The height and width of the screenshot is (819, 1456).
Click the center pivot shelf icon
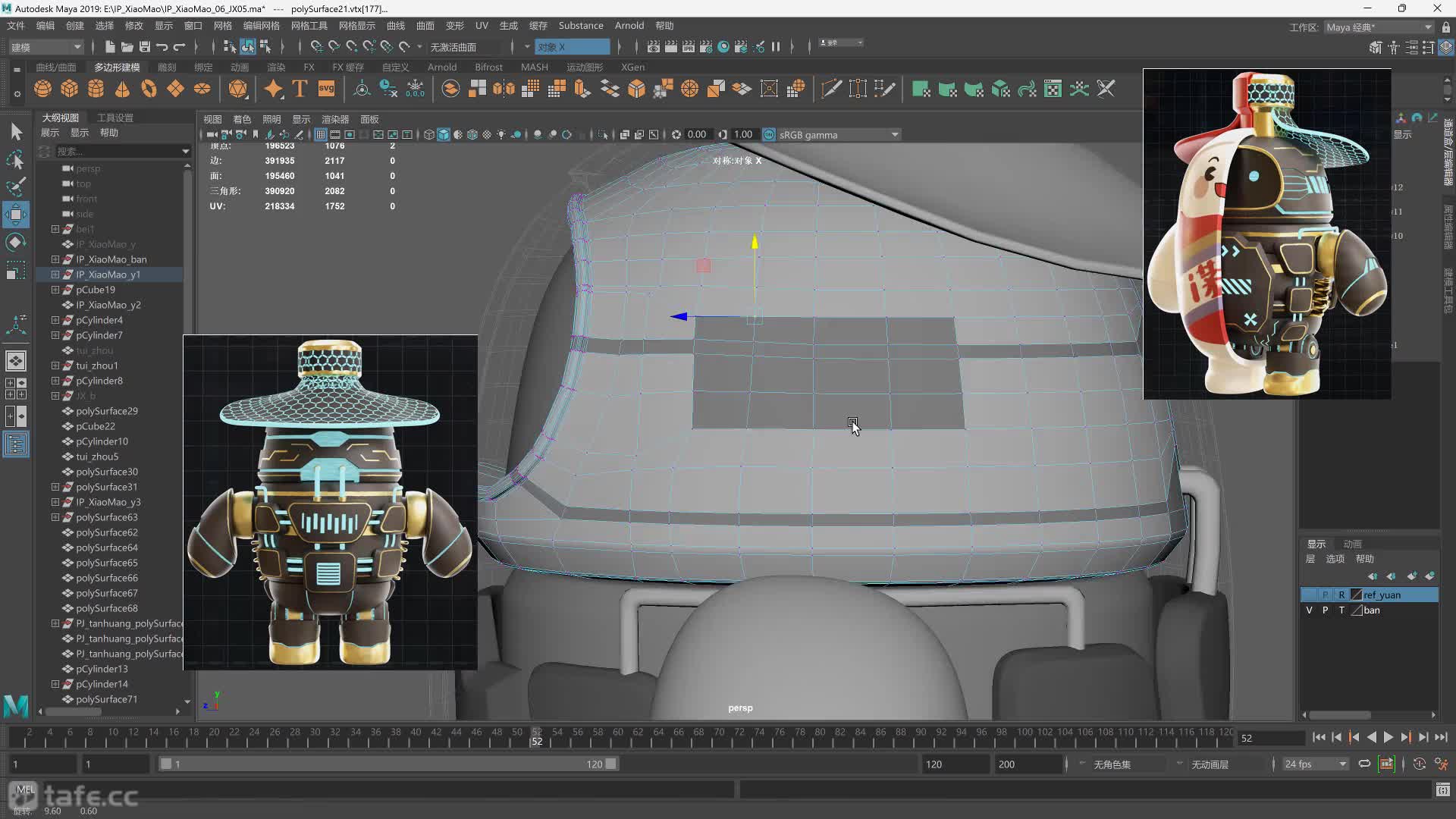click(x=362, y=89)
